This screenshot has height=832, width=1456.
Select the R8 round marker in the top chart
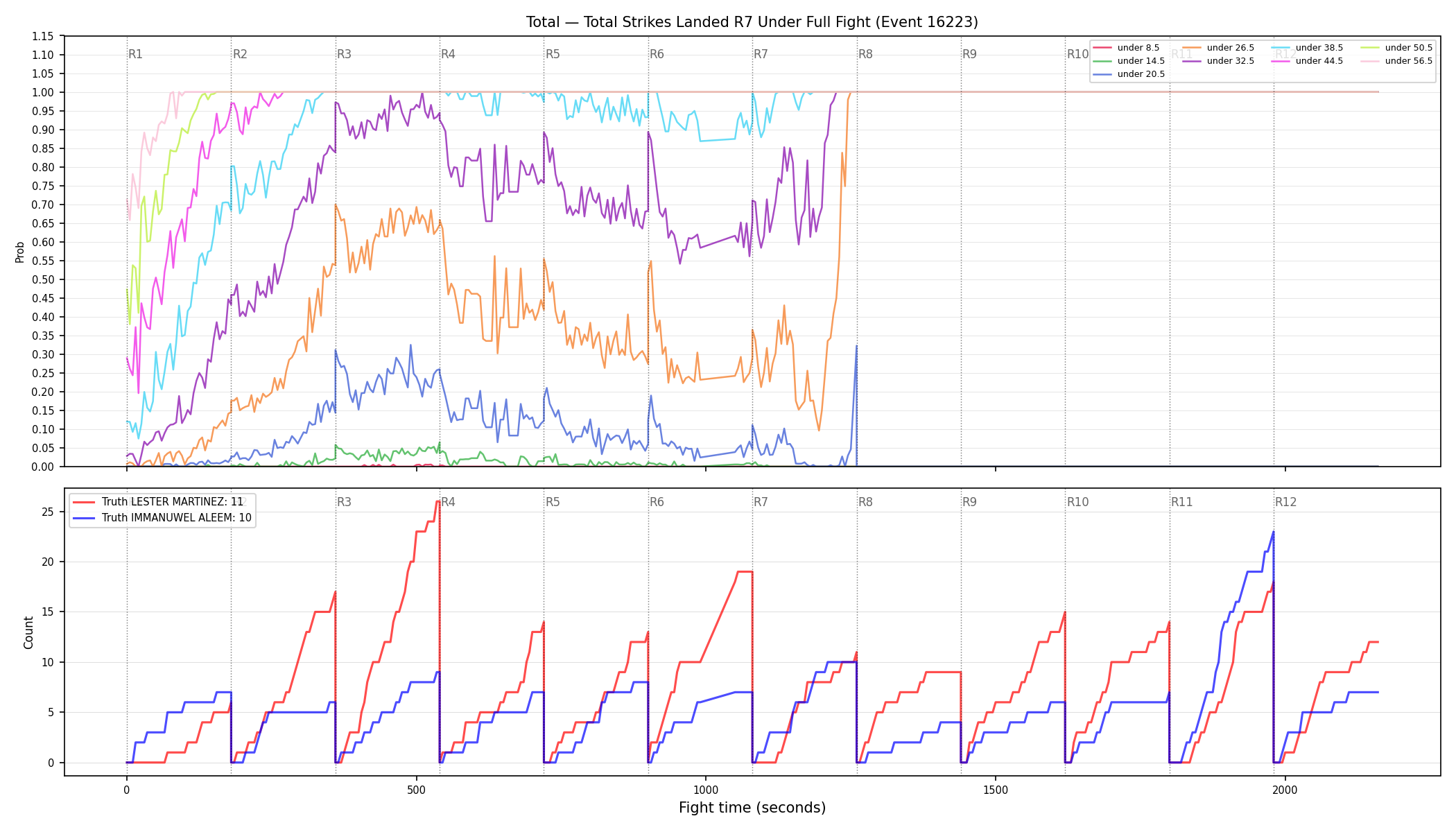click(x=865, y=54)
